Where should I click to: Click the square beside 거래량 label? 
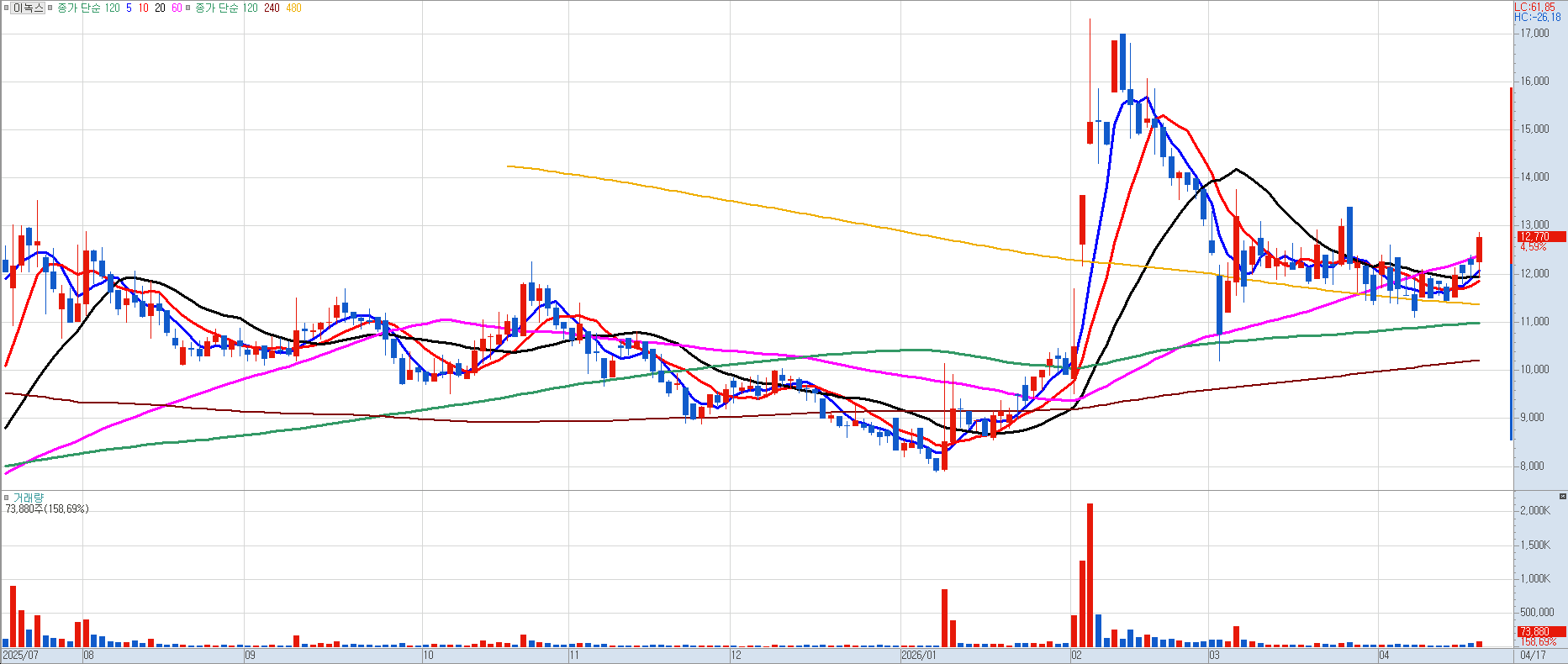click(7, 498)
